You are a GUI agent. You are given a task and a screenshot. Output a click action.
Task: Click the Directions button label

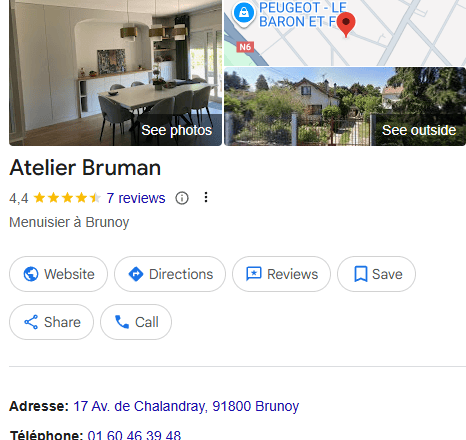(x=181, y=274)
